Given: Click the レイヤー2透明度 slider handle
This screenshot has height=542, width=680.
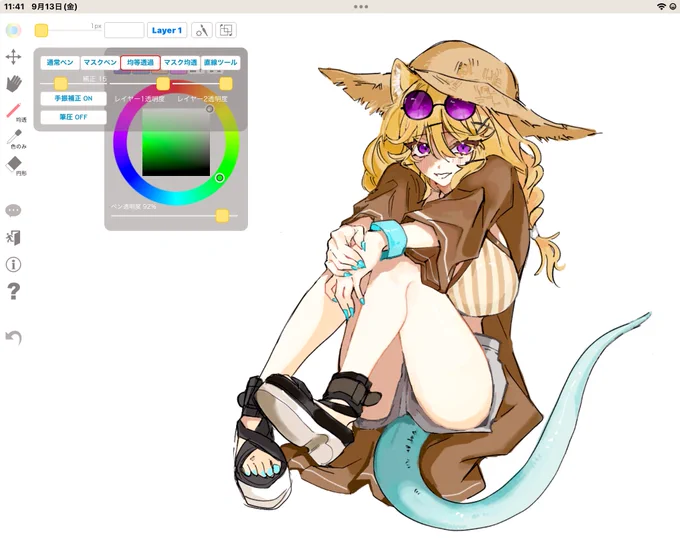Looking at the screenshot, I should point(226,83).
